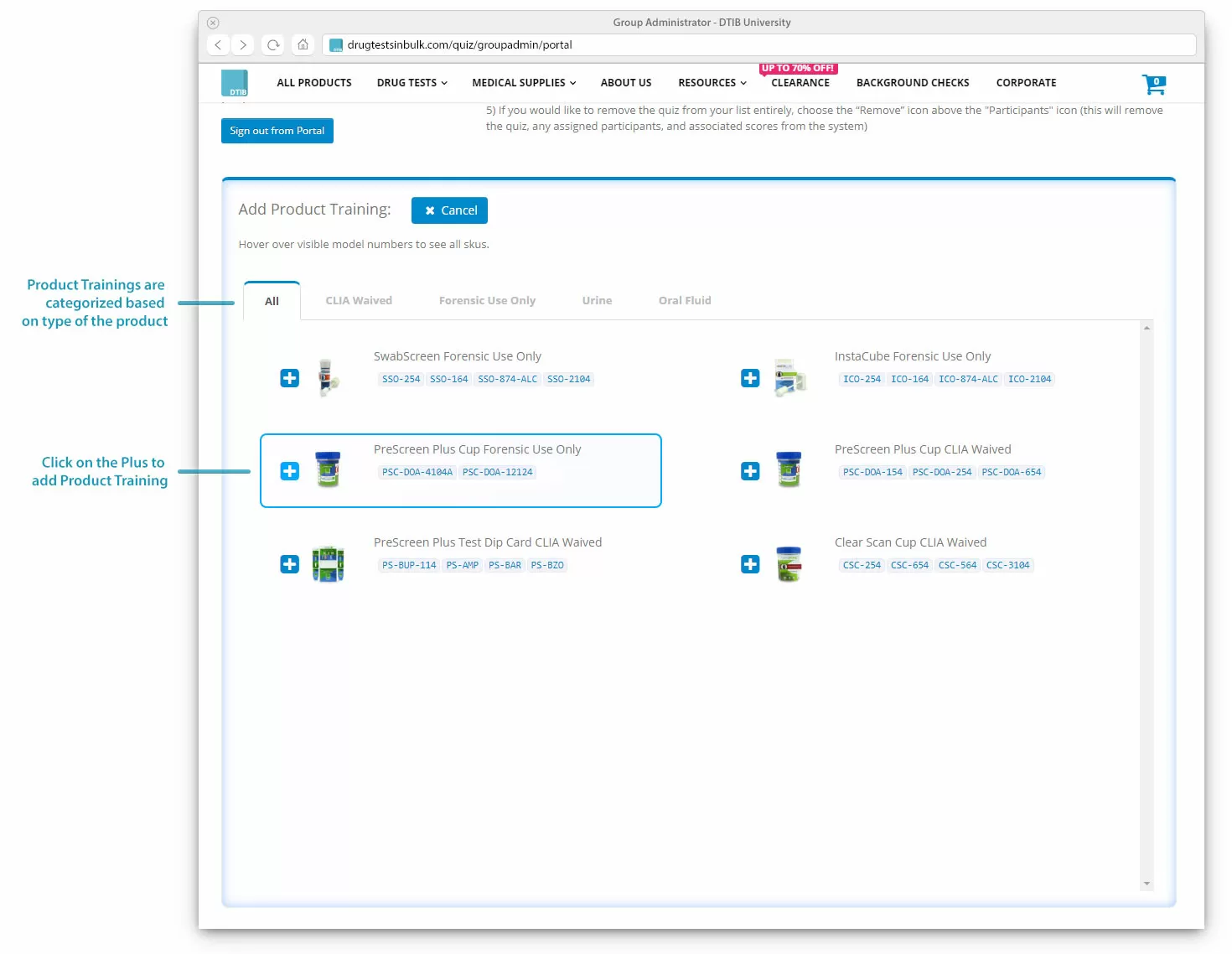Viewport: 1232px width, 954px height.
Task: Click plus for PreScreen Plus Cup CLIA Waived
Action: point(750,471)
